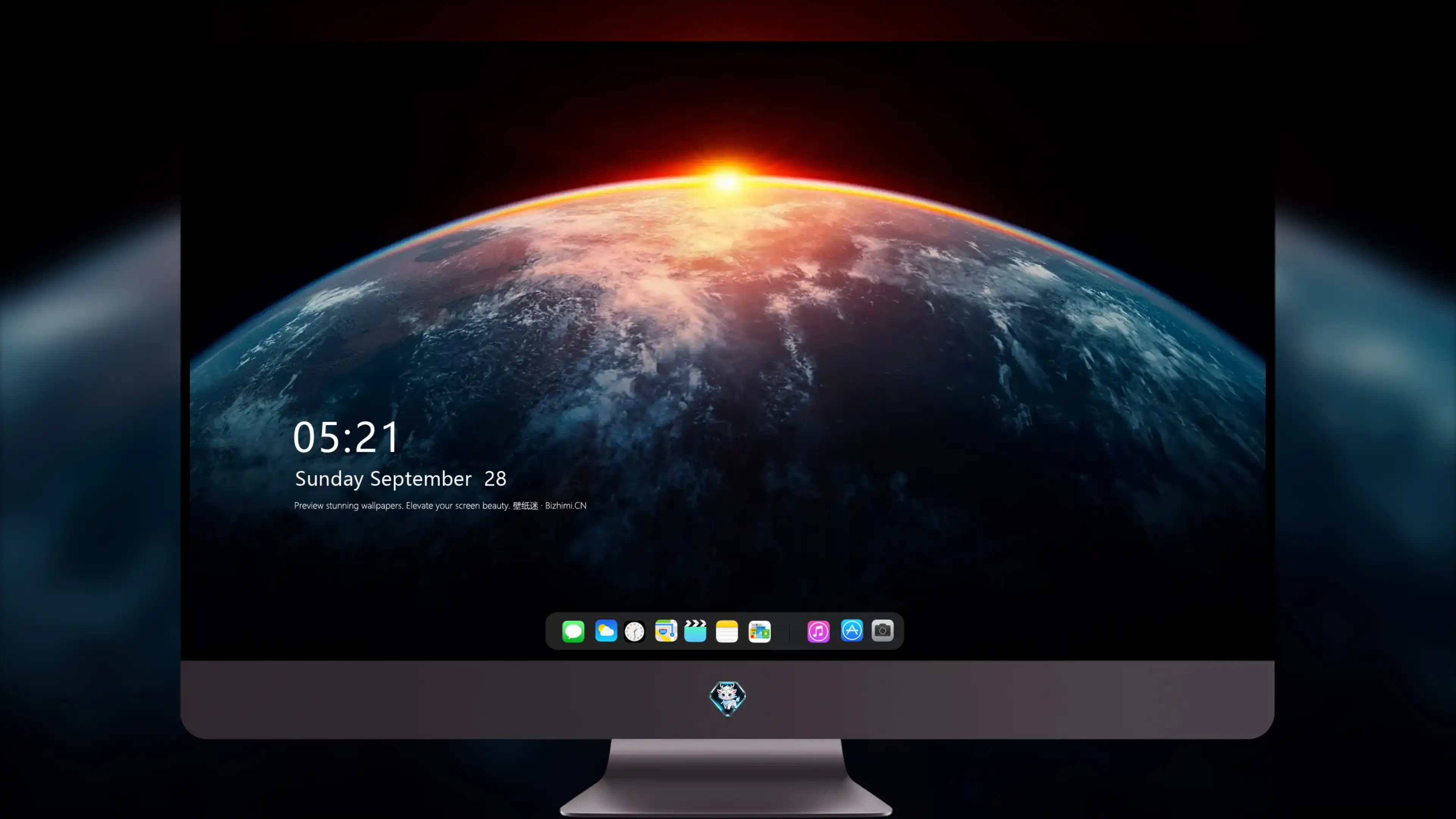Open the Weather app in the dock
This screenshot has width=1456, height=819.
tap(606, 631)
